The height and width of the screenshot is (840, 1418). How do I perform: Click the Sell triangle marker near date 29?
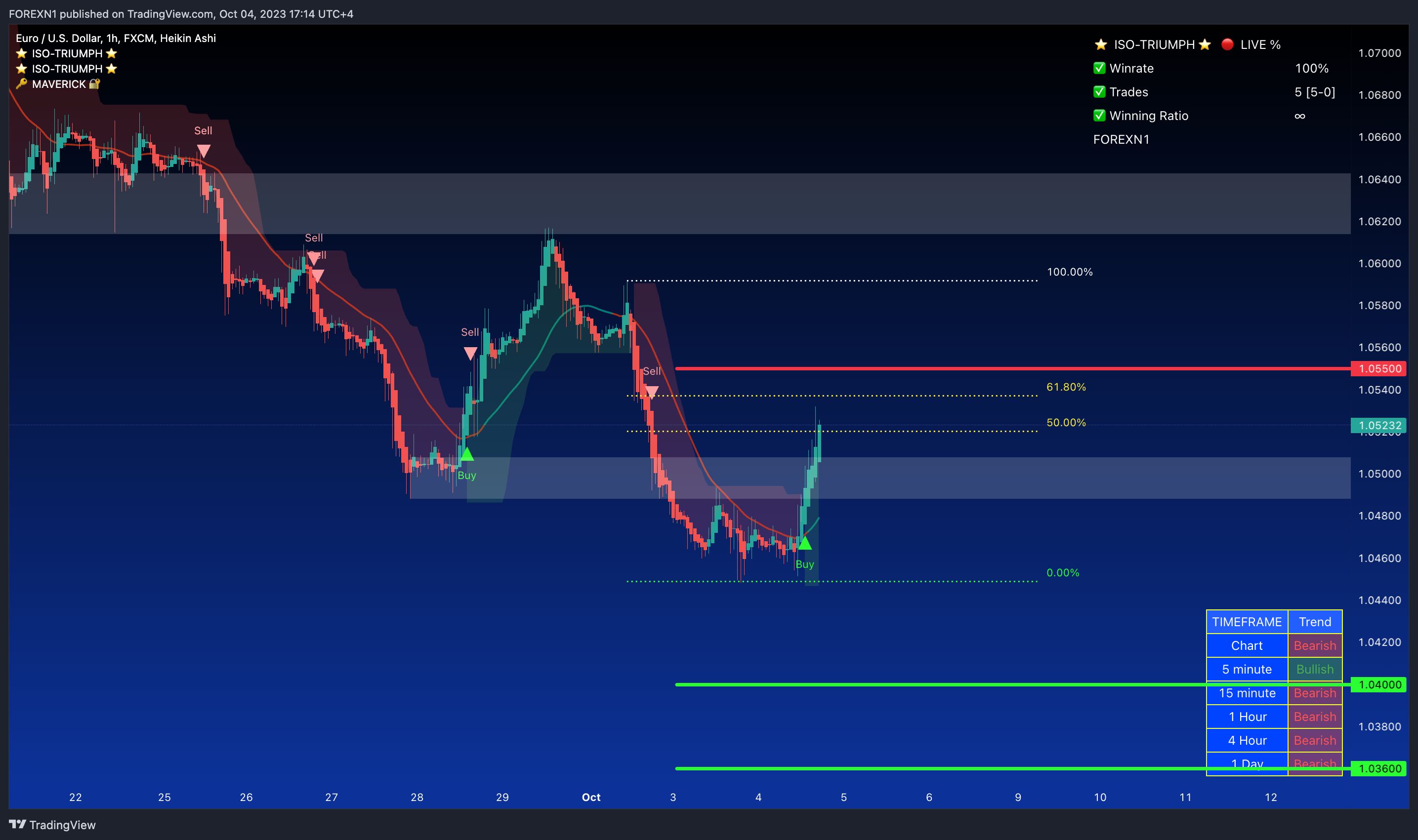click(470, 354)
